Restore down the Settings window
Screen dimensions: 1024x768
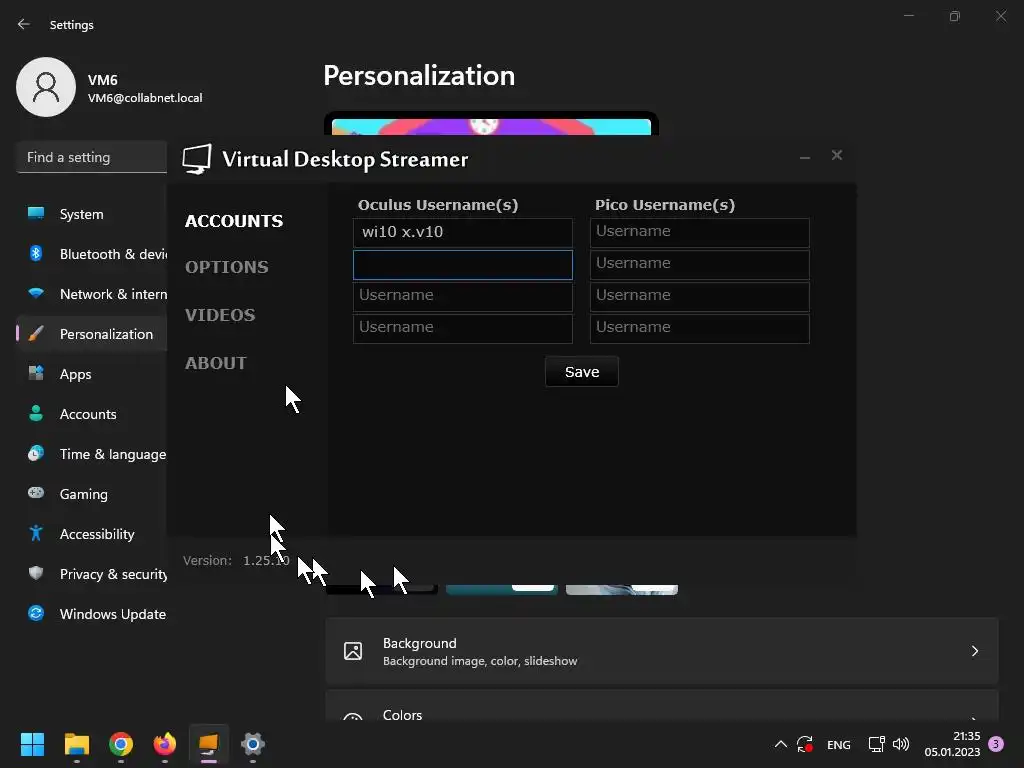coord(955,16)
